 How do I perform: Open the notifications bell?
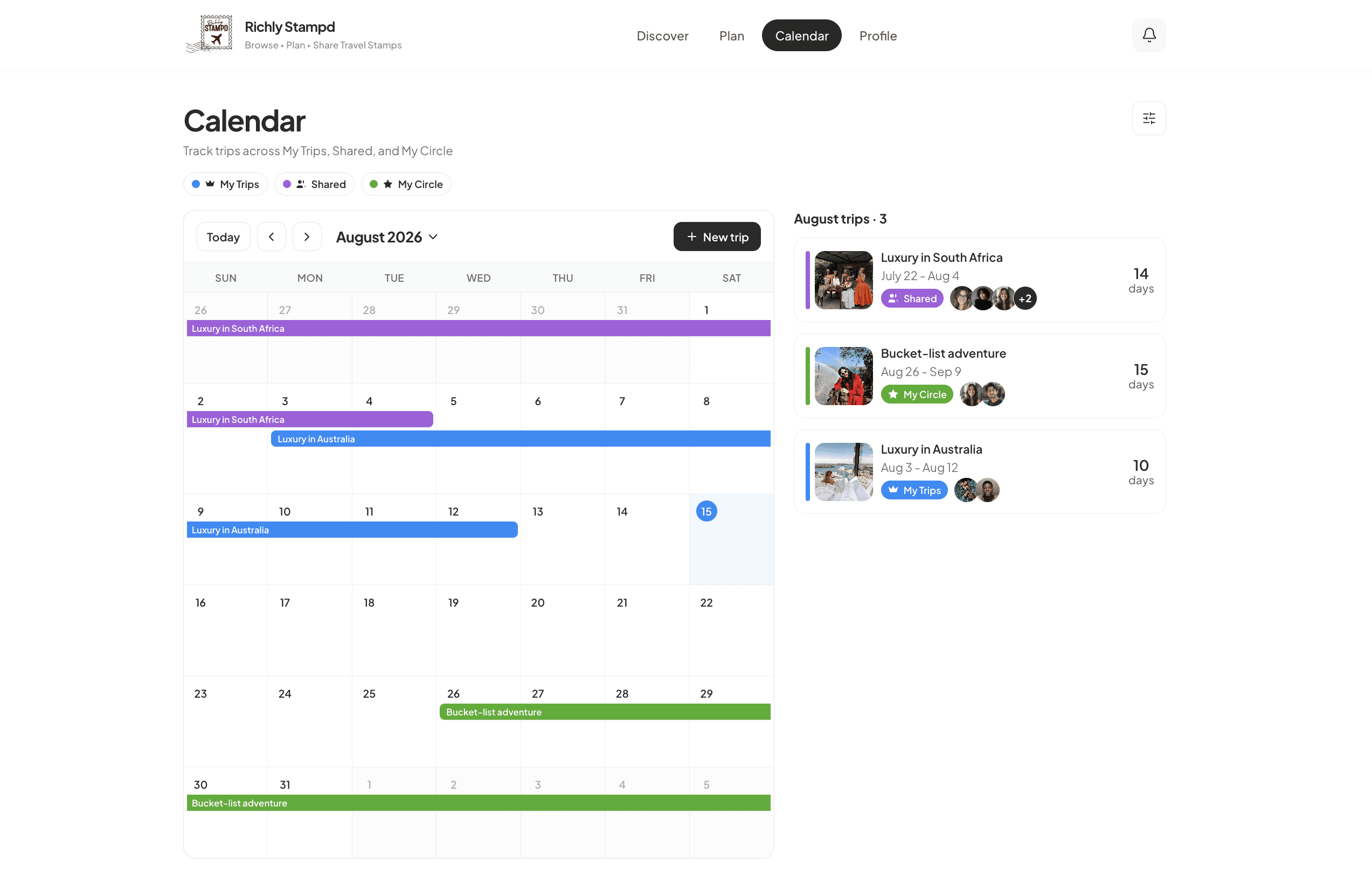pyautogui.click(x=1148, y=35)
